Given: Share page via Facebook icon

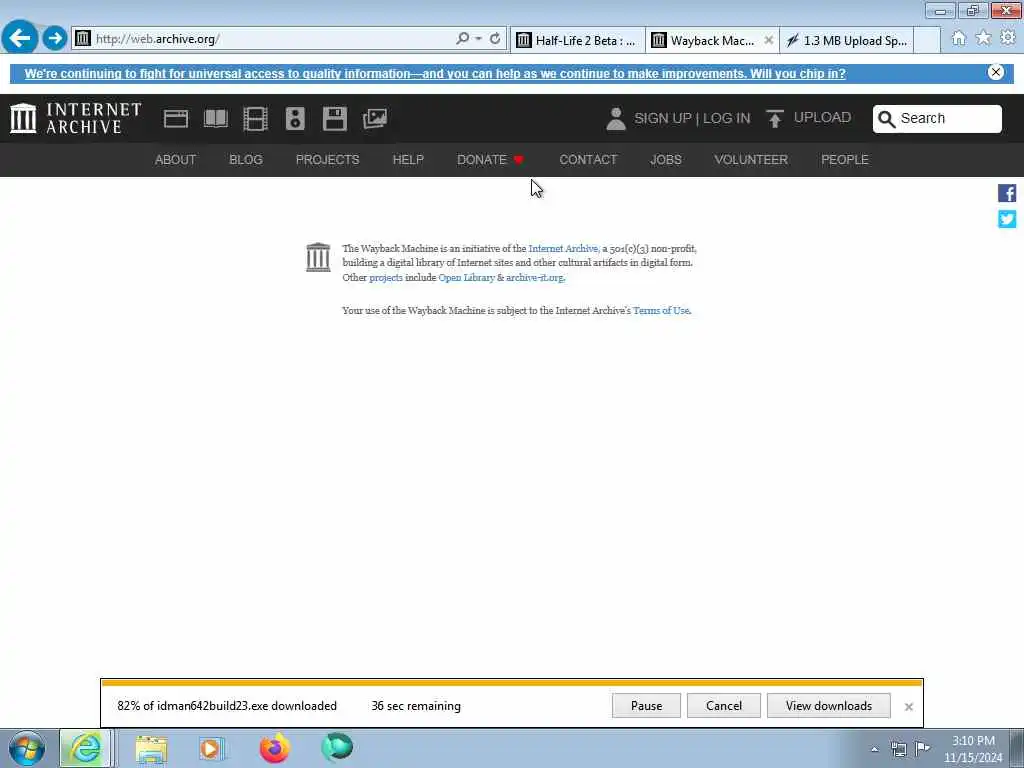Looking at the screenshot, I should pos(1007,193).
